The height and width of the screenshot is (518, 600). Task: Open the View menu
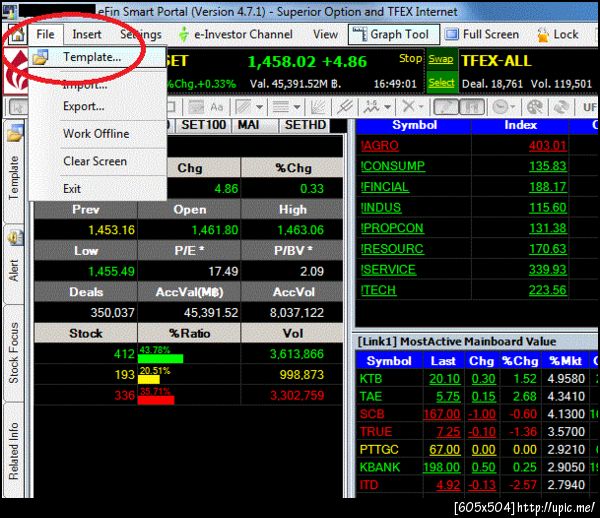tap(325, 34)
